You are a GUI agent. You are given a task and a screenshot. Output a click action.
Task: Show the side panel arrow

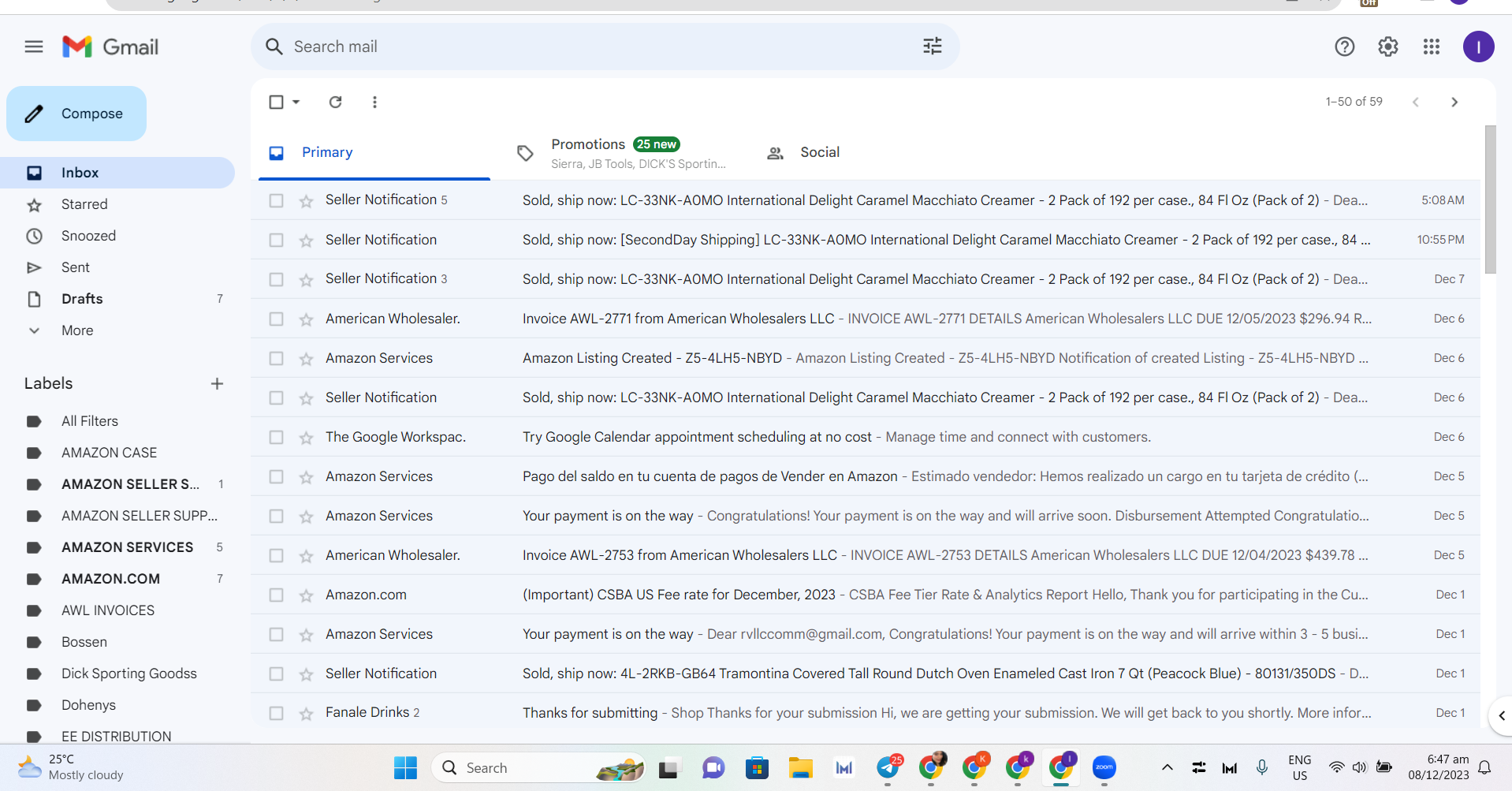pyautogui.click(x=1501, y=716)
